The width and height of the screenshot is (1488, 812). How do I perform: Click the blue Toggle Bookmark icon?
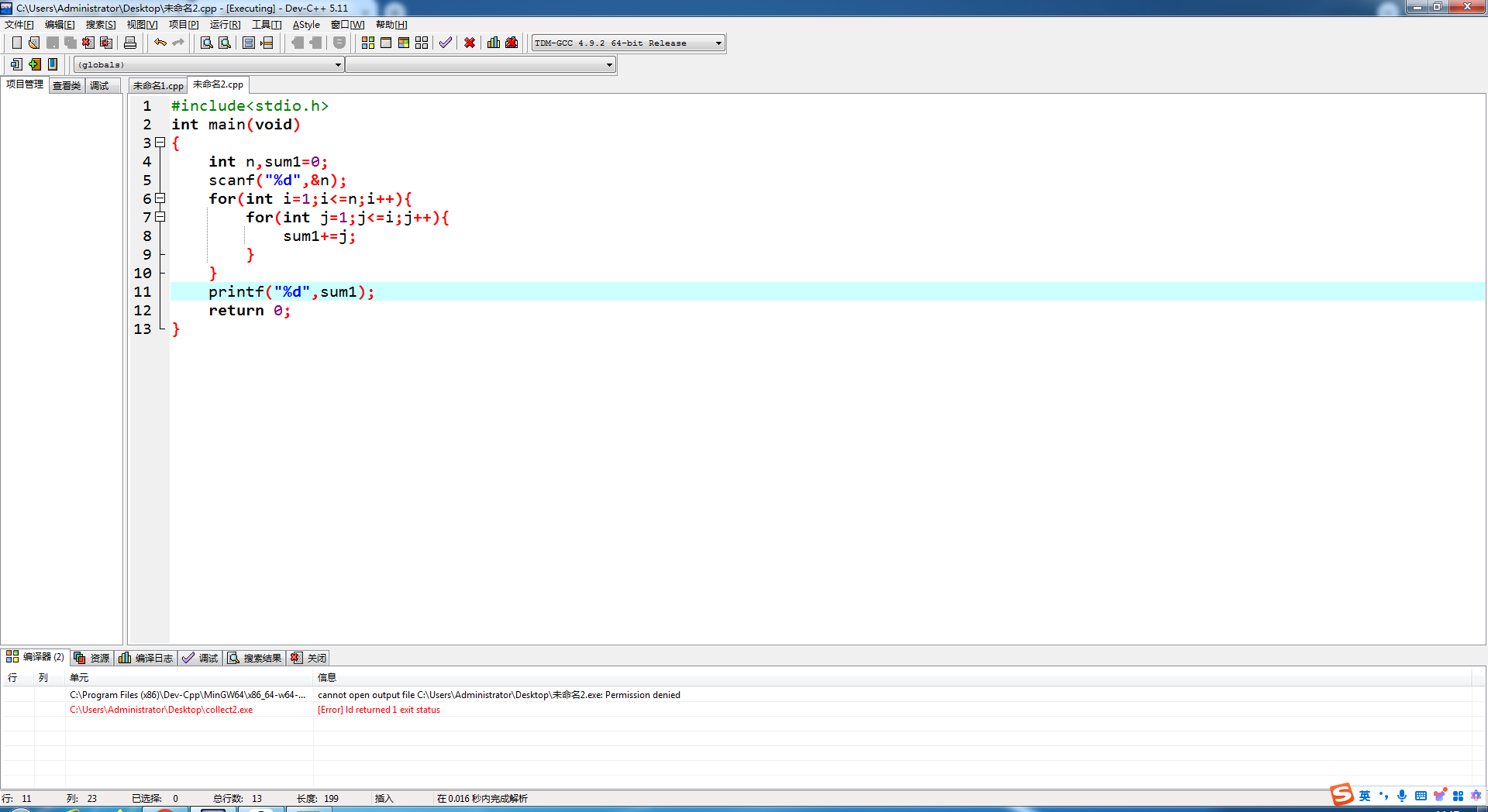(x=53, y=64)
